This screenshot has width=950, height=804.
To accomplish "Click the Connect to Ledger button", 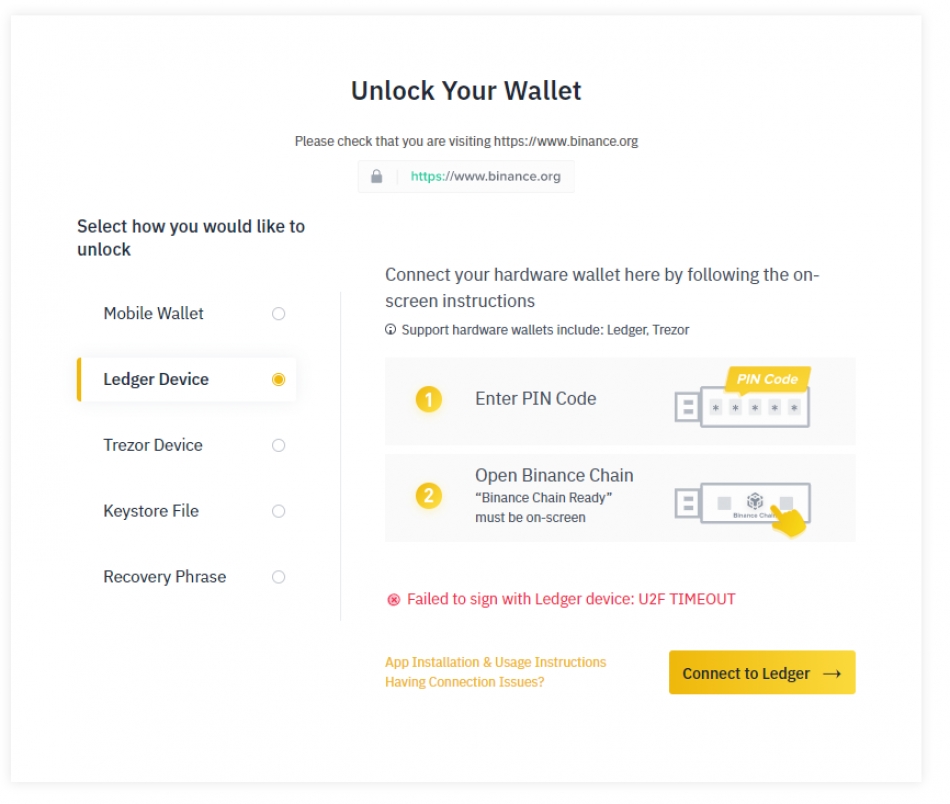I will tap(762, 673).
